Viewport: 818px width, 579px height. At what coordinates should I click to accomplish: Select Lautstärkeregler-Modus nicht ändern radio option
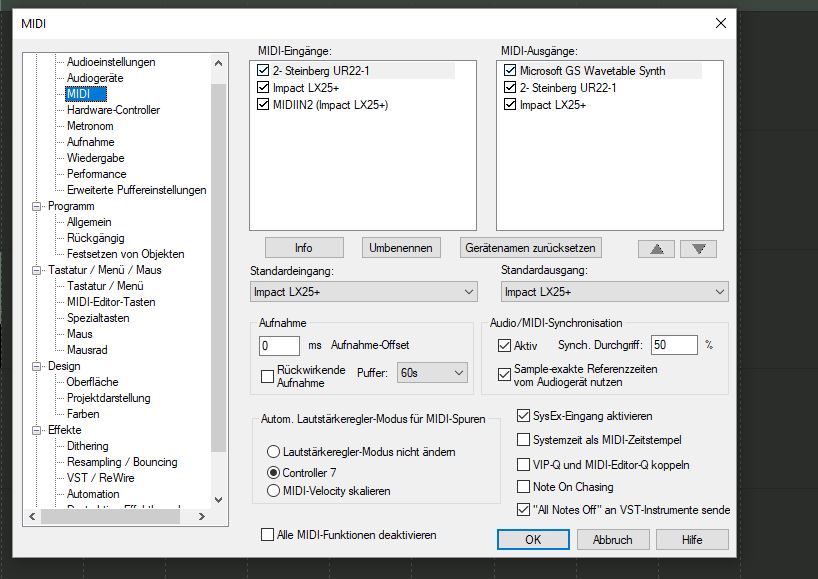pyautogui.click(x=273, y=452)
